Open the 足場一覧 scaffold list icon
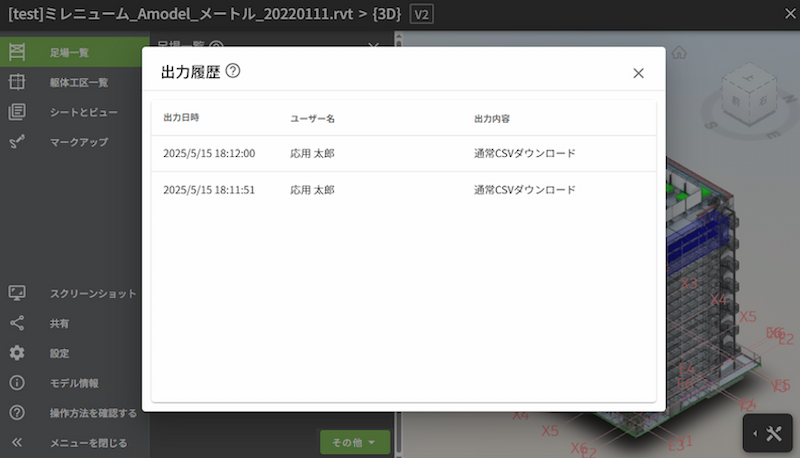Image resolution: width=800 pixels, height=458 pixels. 17,53
